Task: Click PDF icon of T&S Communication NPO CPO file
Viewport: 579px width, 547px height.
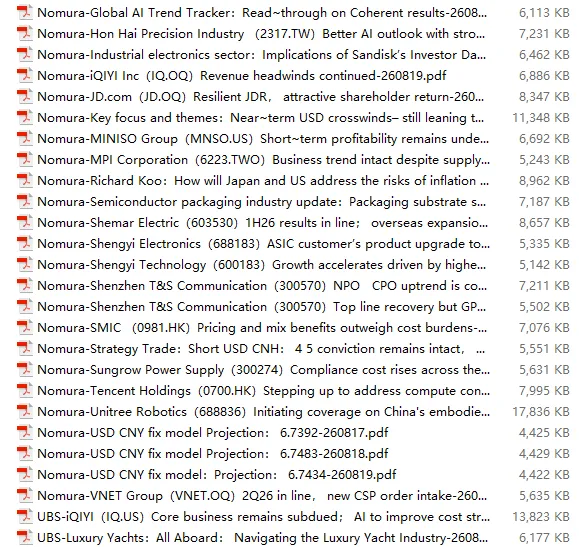Action: (25, 286)
